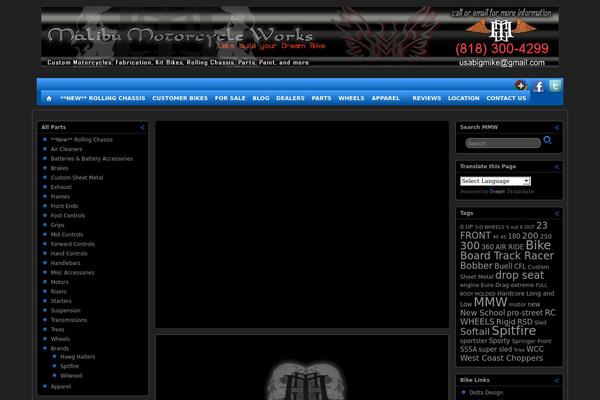Open the Customer Bikes menu item
Screen dimensions: 600x400
(180, 98)
